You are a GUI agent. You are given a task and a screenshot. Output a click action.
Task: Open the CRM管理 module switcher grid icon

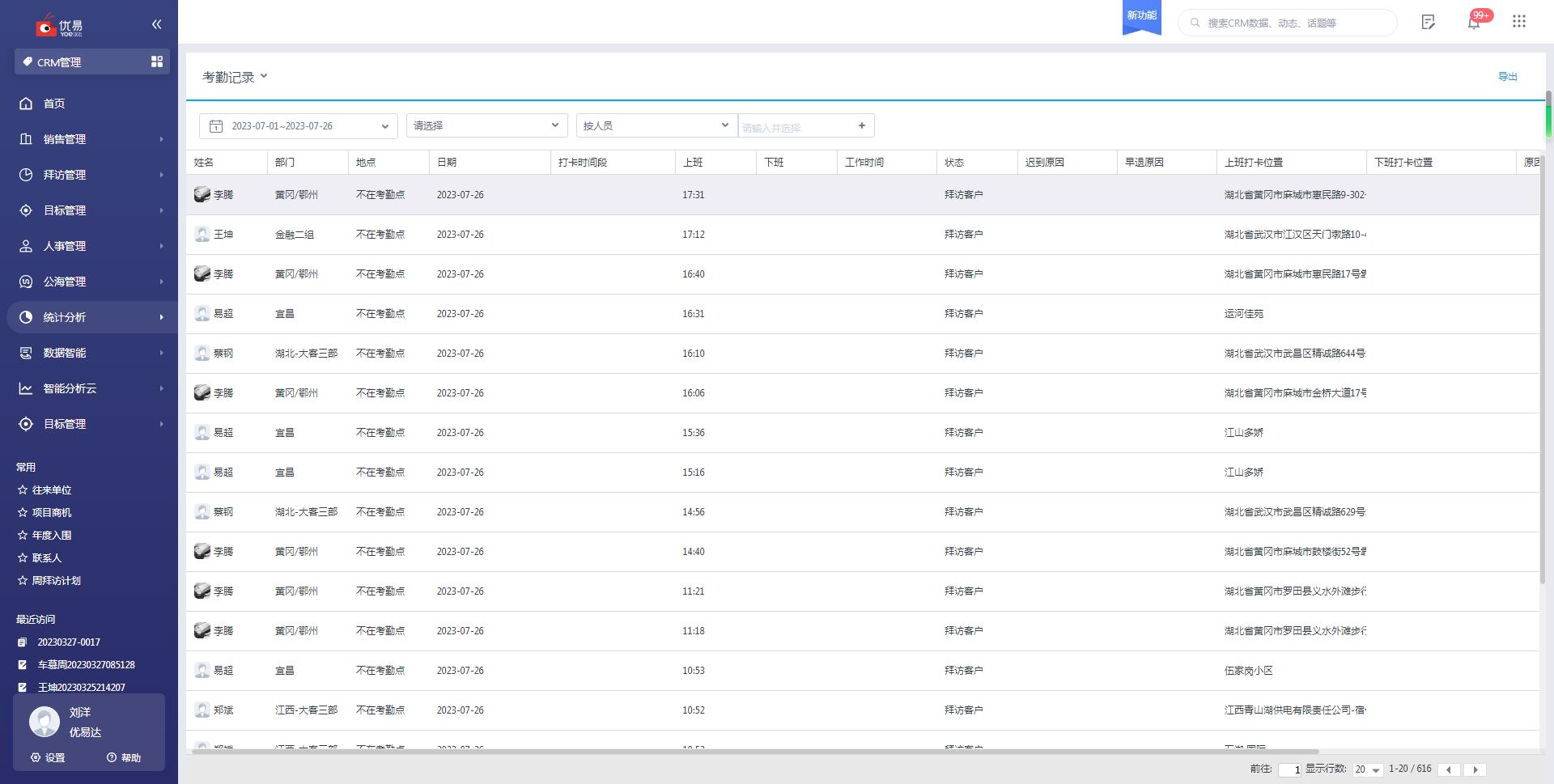pyautogui.click(x=157, y=61)
